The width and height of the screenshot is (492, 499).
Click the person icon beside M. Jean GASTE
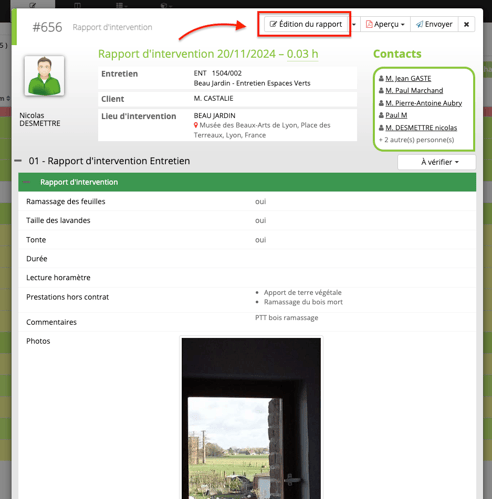click(381, 79)
